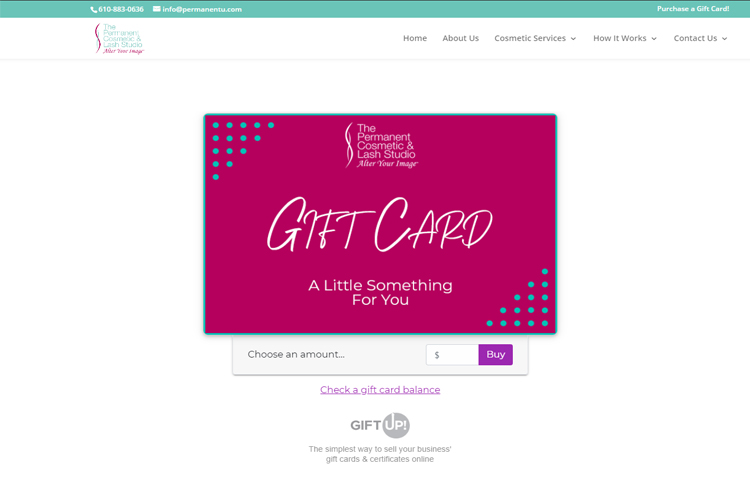Open the Cosmetic Services menu
This screenshot has width=750, height=500.
pyautogui.click(x=530, y=38)
